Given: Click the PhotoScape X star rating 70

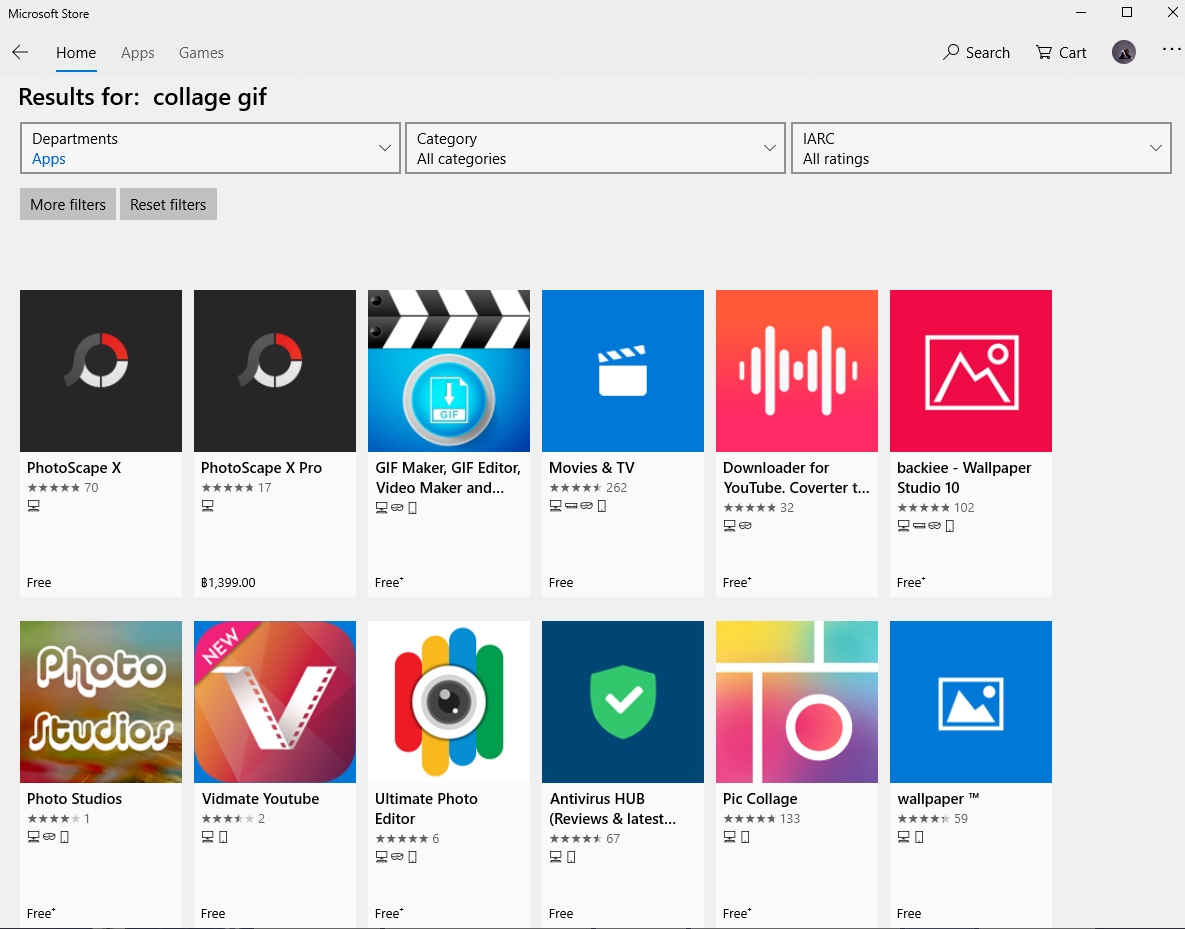Looking at the screenshot, I should coord(63,488).
